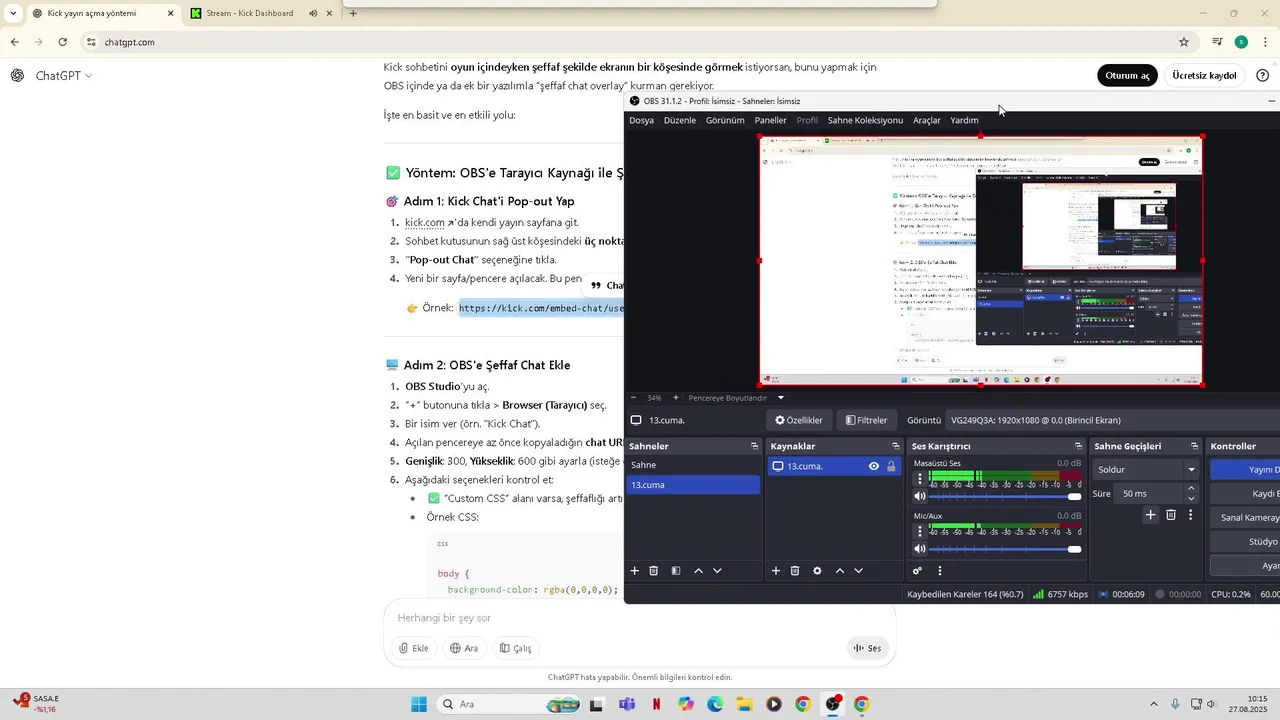
Task: Open advanced audio properties gears icon
Action: pyautogui.click(x=917, y=571)
